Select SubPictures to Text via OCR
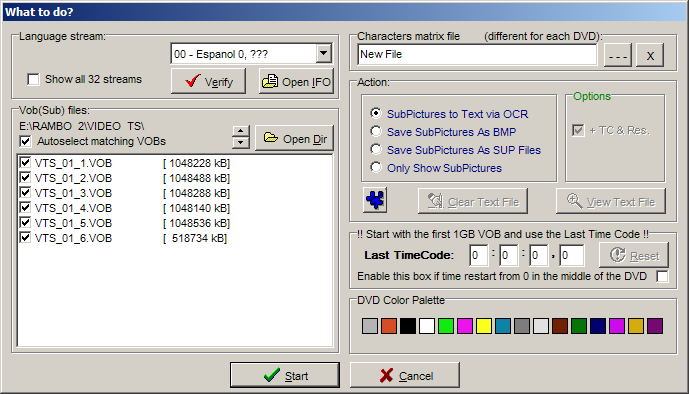This screenshot has height=394, width=689. tap(376, 113)
